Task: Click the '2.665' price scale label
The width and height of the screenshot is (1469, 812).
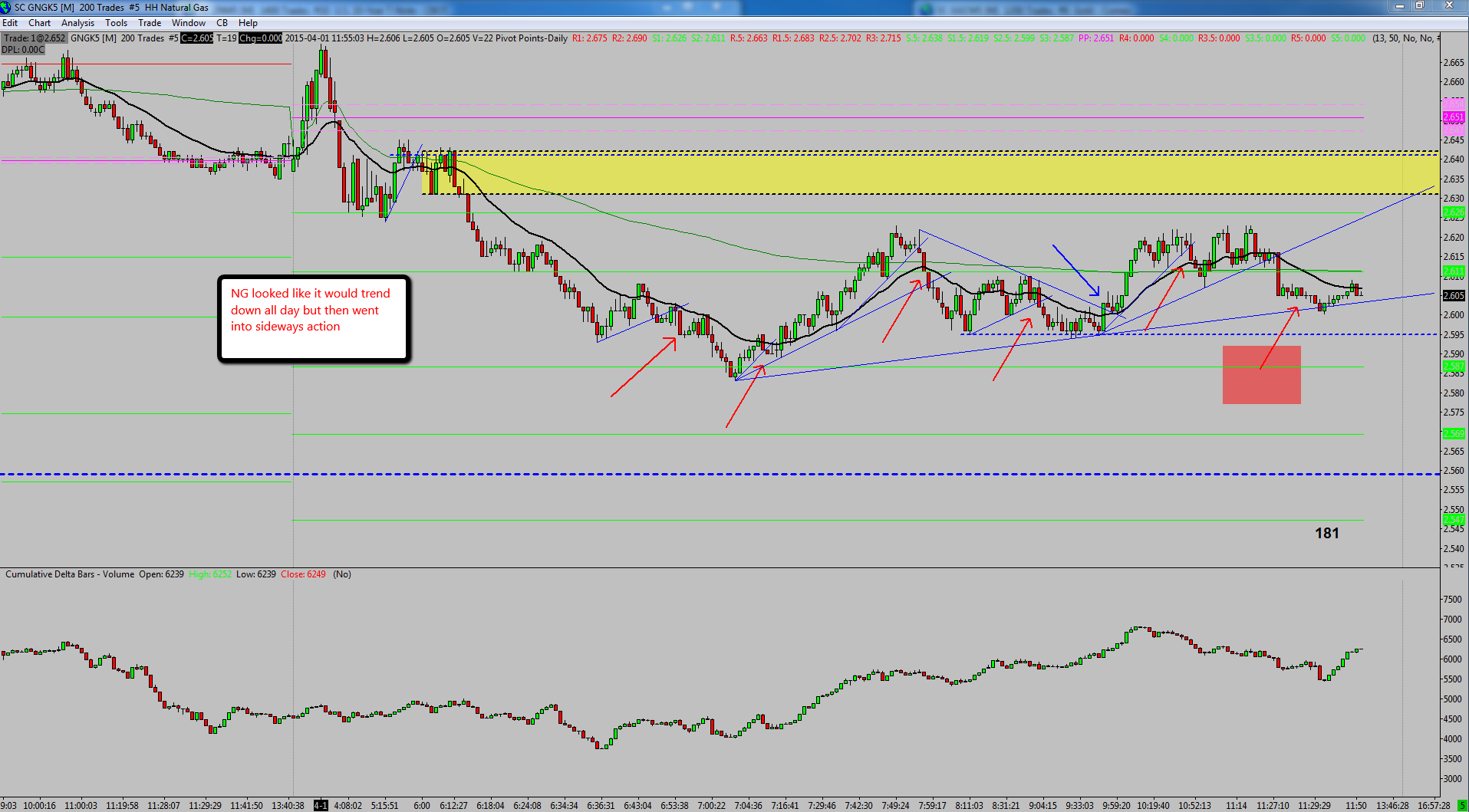Action: pyautogui.click(x=1453, y=63)
